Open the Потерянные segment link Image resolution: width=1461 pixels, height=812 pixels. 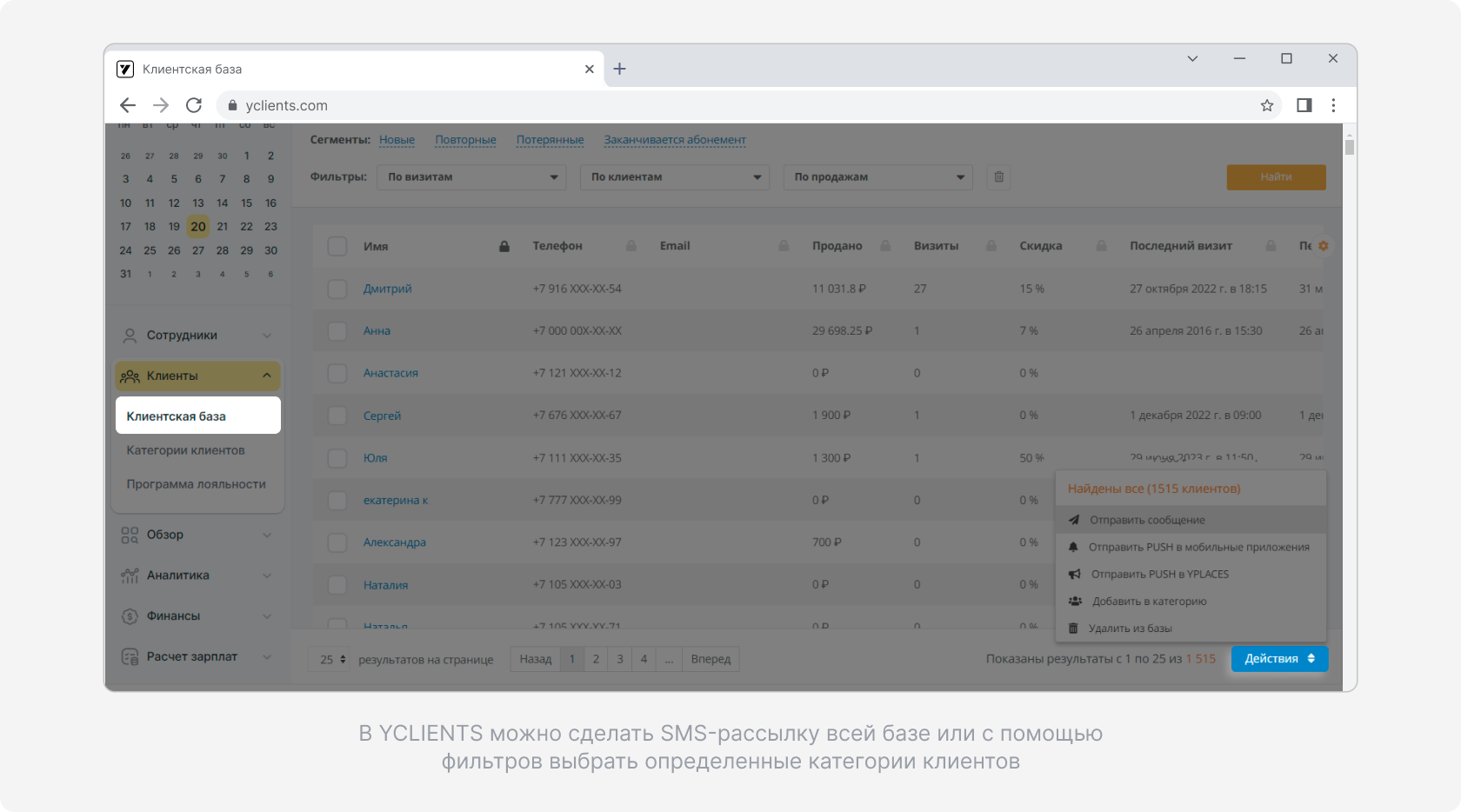coord(550,140)
